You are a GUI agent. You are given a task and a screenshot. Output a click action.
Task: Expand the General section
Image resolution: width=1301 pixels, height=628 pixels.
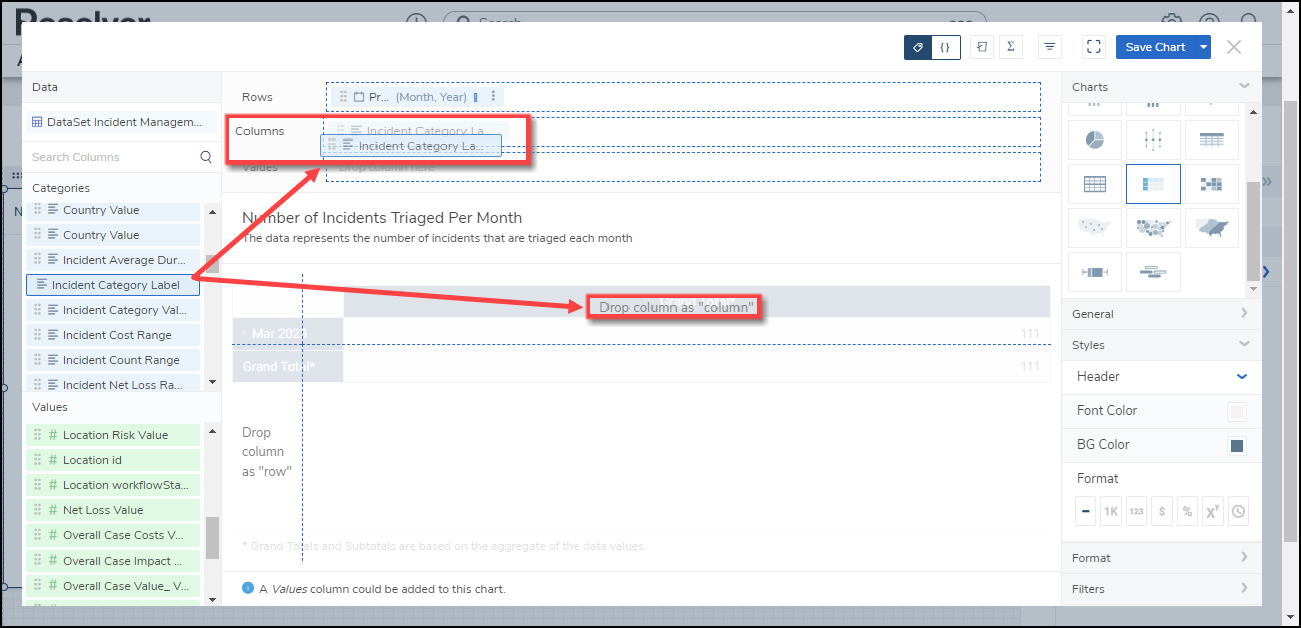(x=1244, y=313)
